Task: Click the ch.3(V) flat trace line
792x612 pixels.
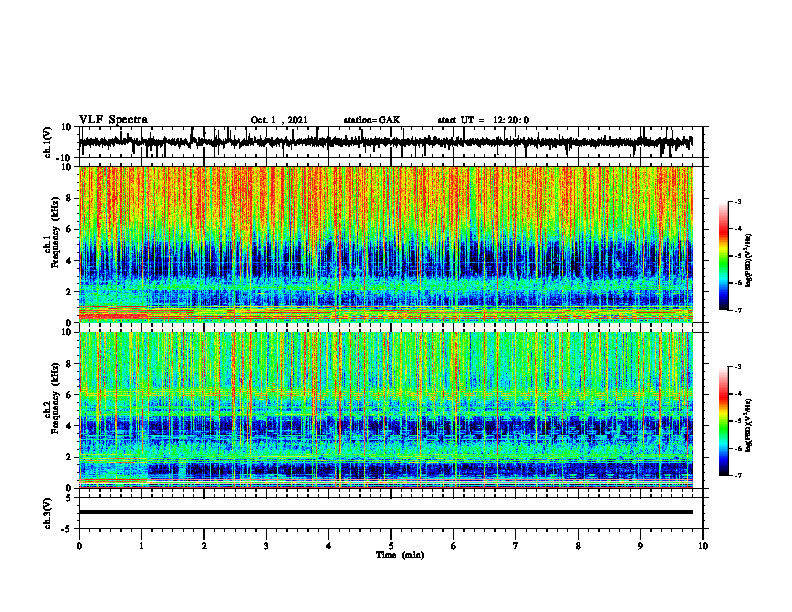Action: click(x=386, y=512)
